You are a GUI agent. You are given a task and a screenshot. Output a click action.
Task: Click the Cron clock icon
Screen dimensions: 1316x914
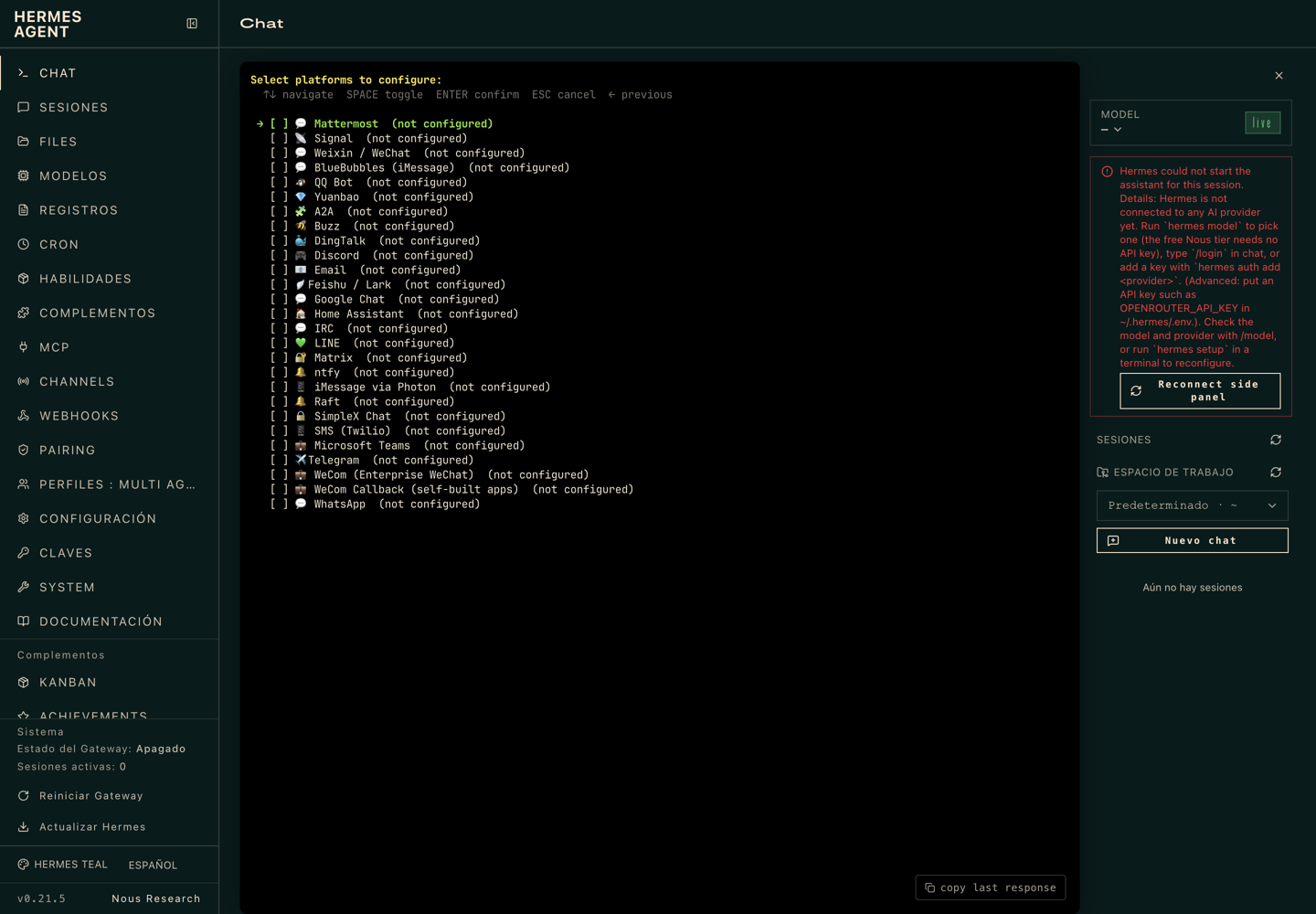tap(24, 244)
